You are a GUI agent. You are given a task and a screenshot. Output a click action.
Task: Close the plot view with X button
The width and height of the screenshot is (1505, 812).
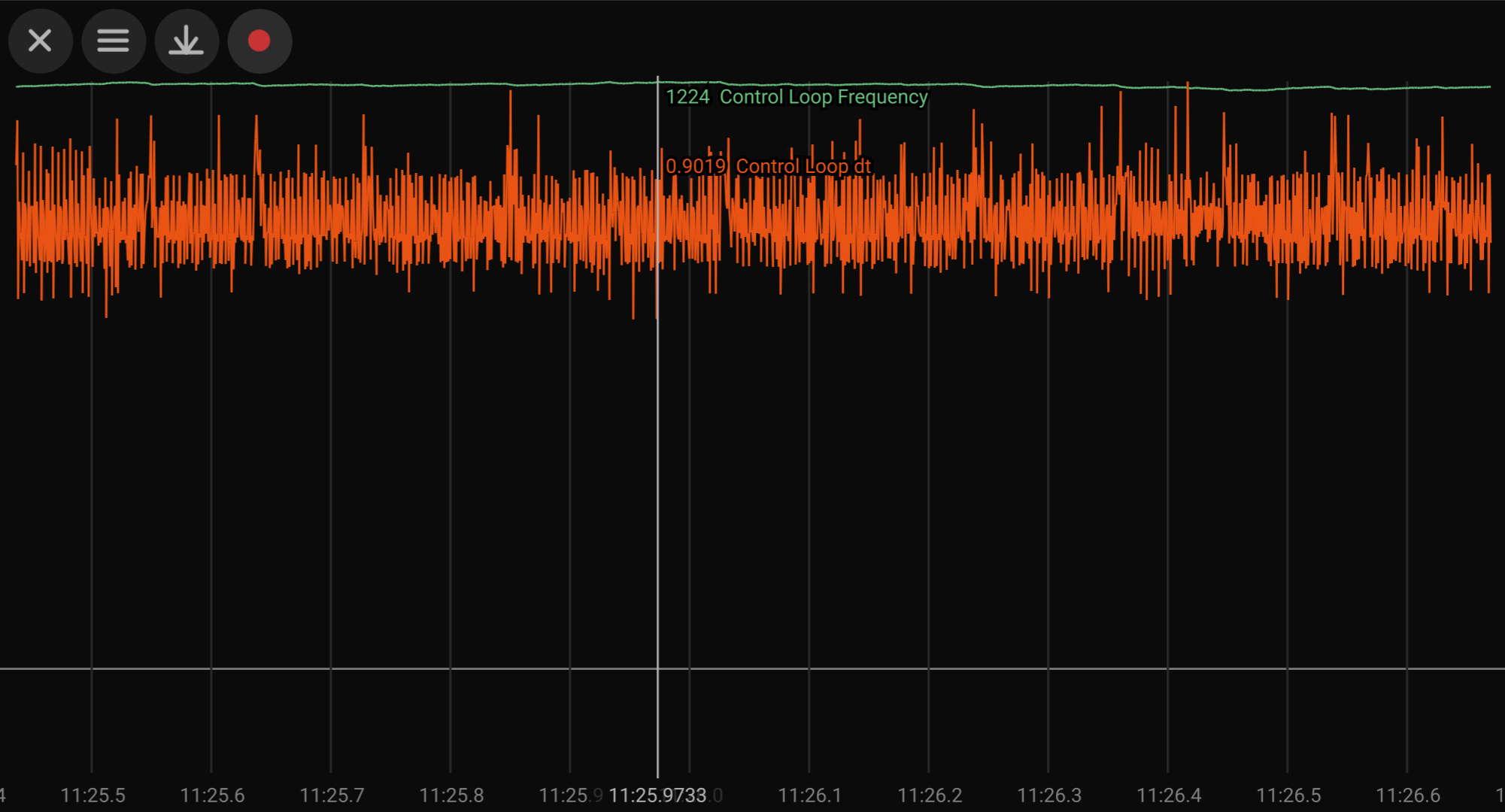pyautogui.click(x=40, y=41)
